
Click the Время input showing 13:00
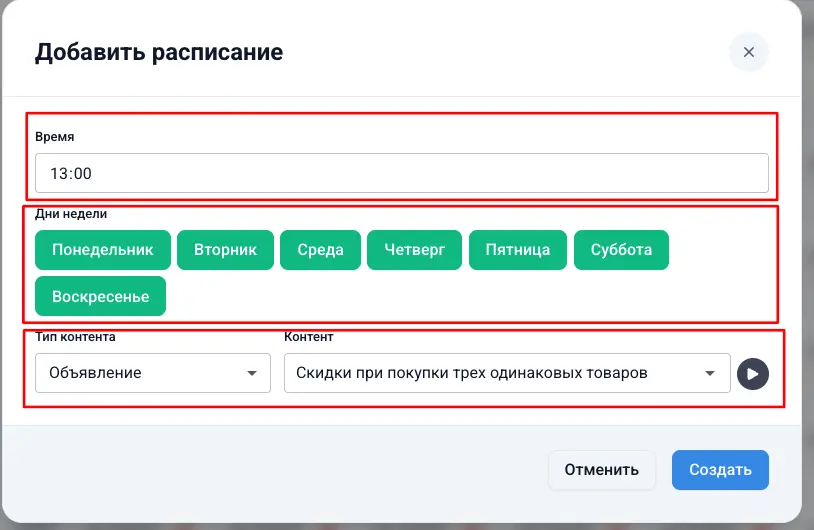click(401, 173)
